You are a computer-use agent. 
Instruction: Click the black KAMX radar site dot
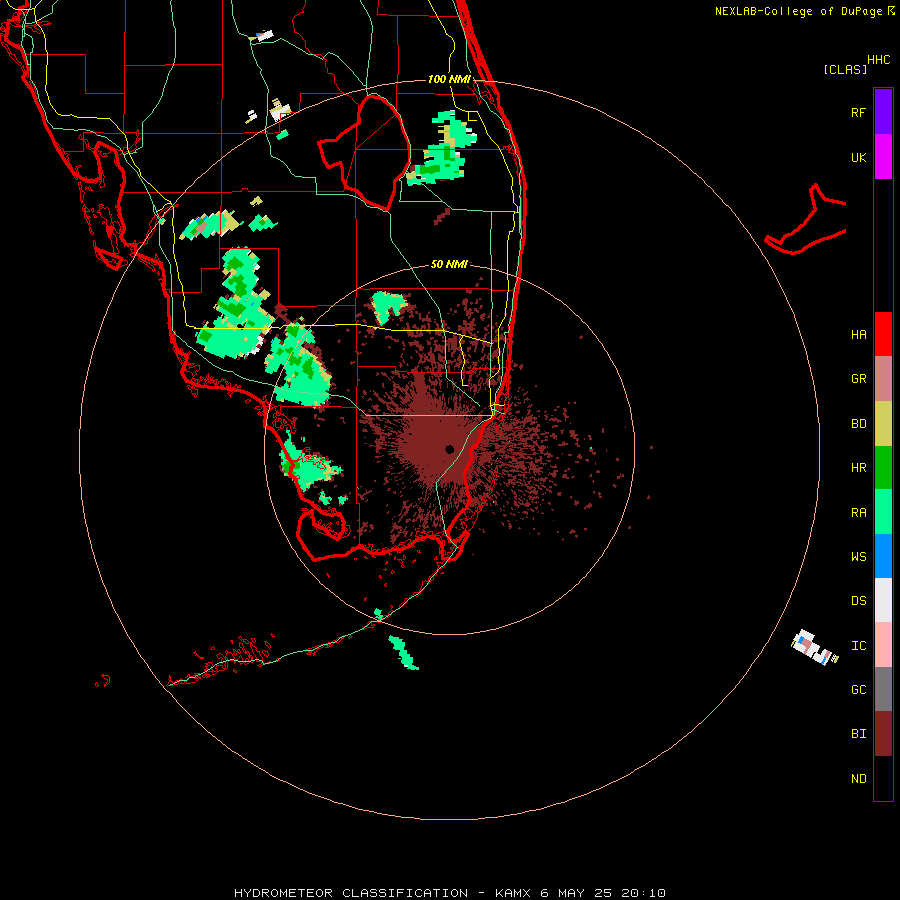click(450, 449)
